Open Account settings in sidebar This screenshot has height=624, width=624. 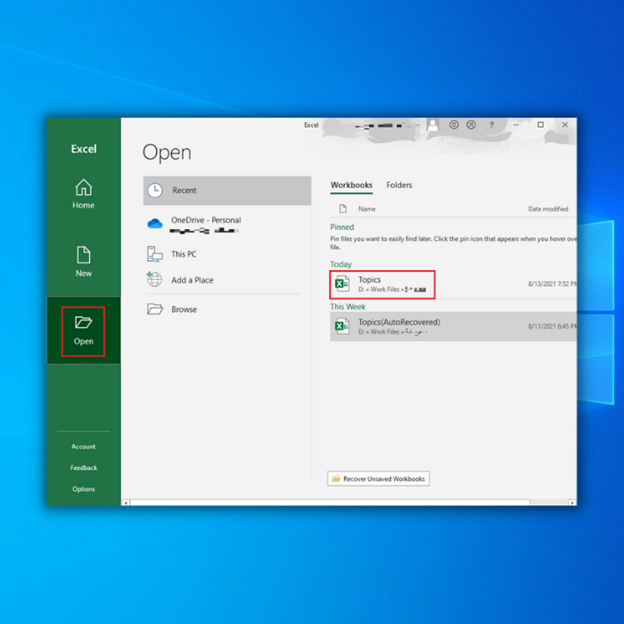(83, 447)
